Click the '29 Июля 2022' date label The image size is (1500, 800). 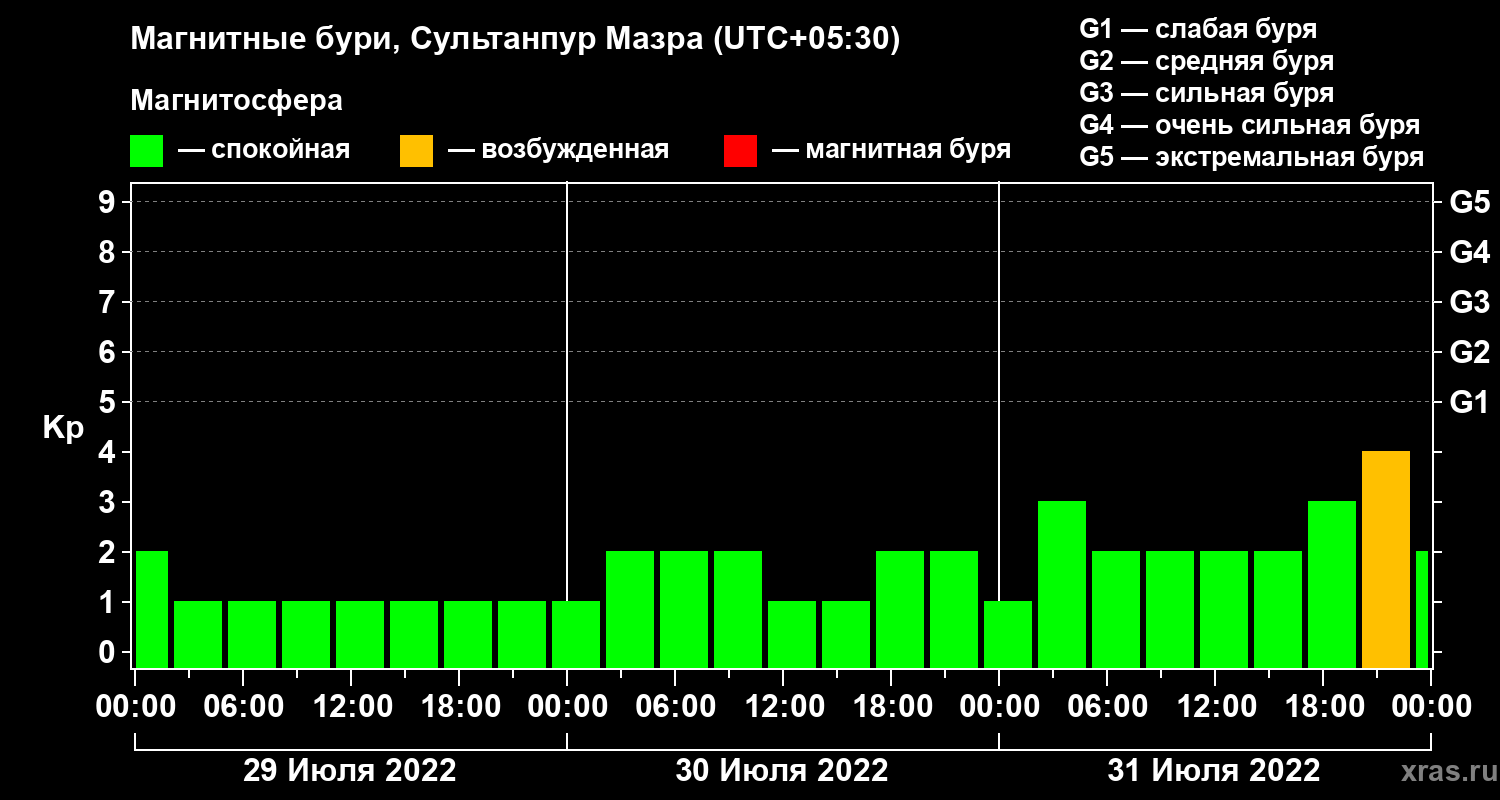pyautogui.click(x=350, y=771)
